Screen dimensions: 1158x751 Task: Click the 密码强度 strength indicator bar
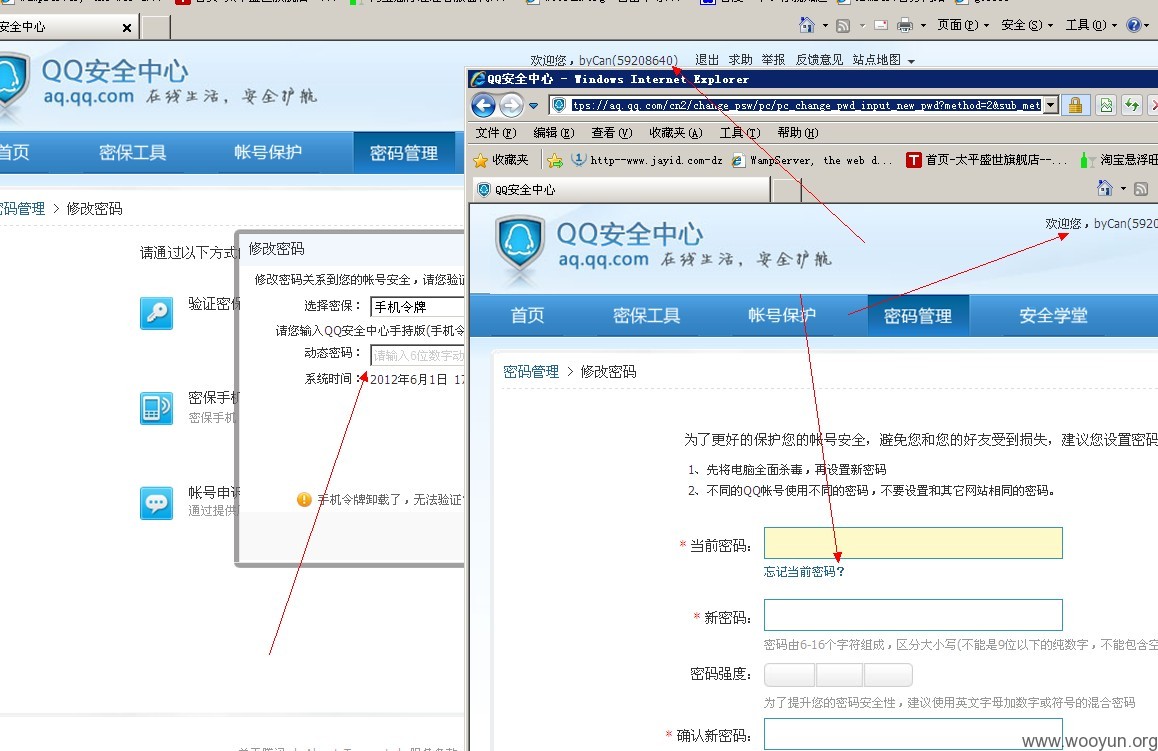[838, 675]
